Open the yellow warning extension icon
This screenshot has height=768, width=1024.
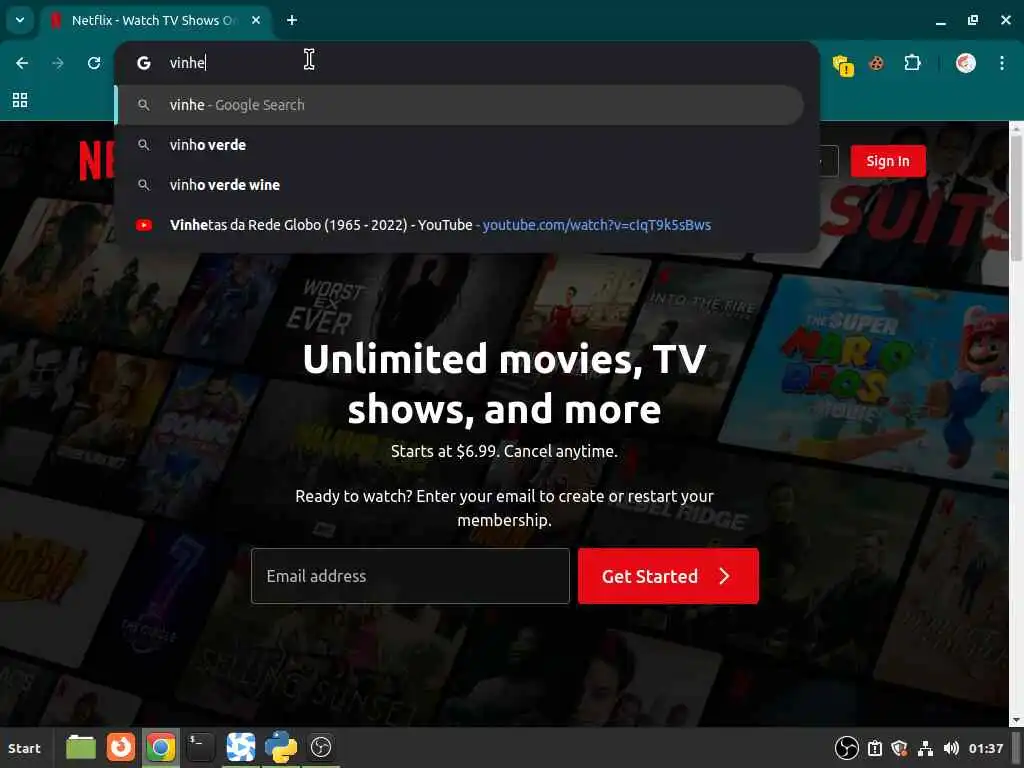(843, 65)
